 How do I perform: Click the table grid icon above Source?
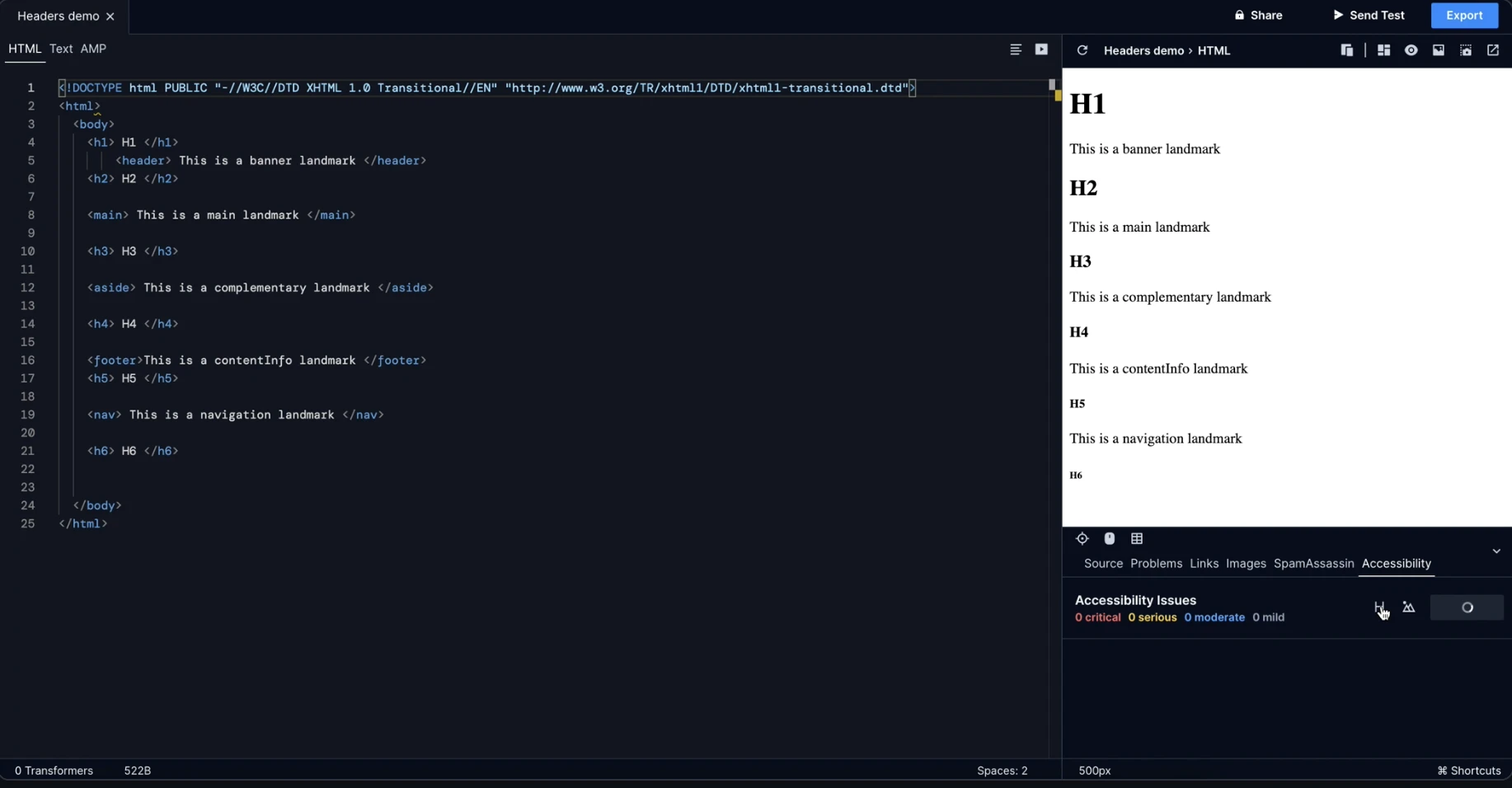(x=1137, y=538)
